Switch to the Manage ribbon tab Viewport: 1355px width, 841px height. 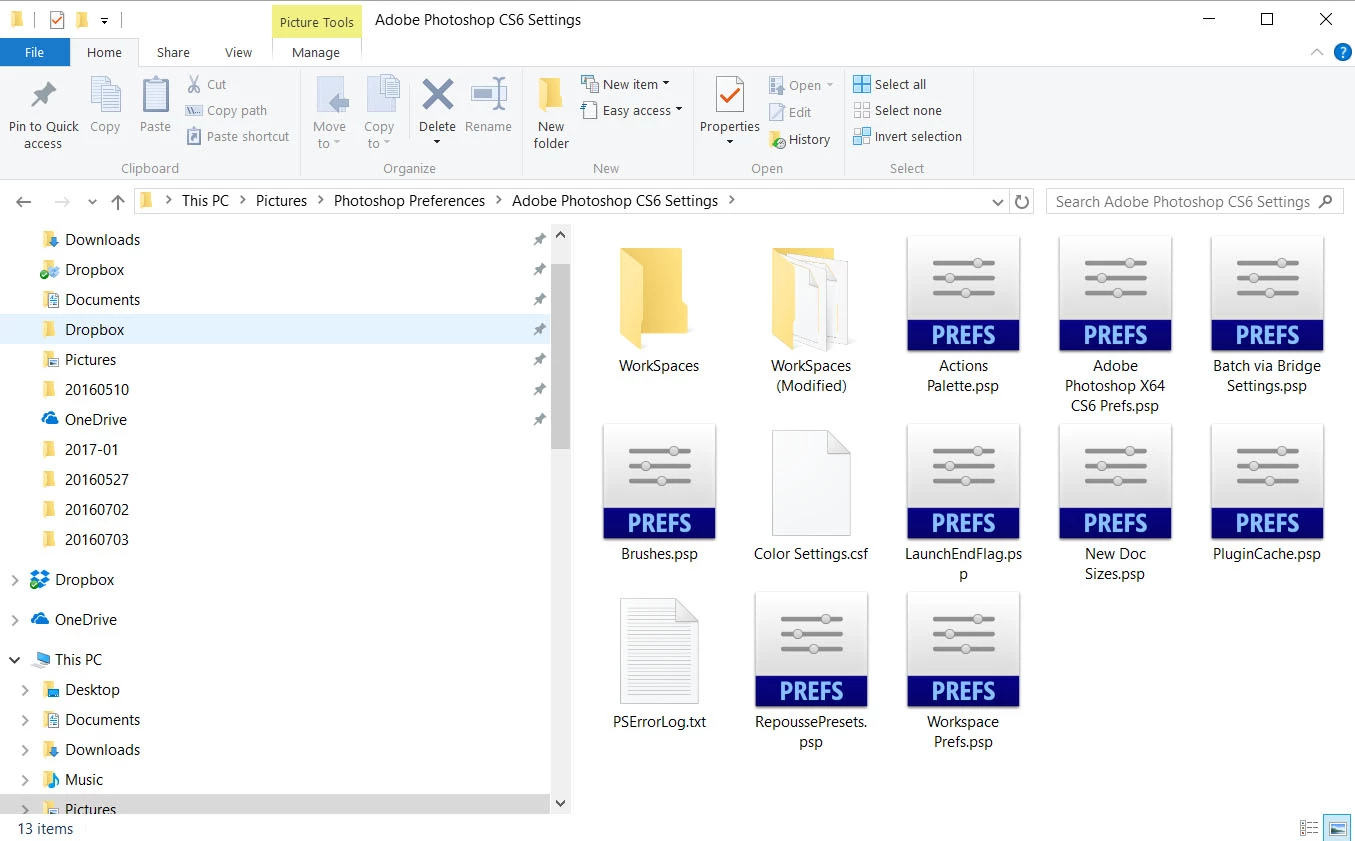(x=316, y=52)
